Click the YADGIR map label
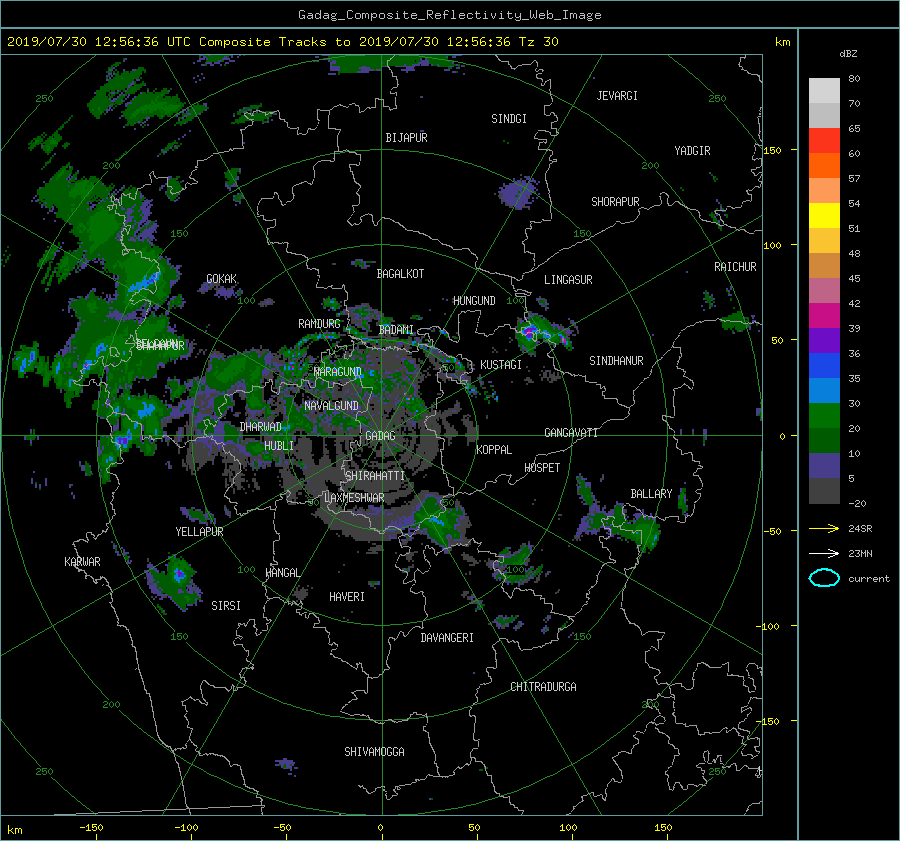This screenshot has width=900, height=841. click(x=692, y=151)
